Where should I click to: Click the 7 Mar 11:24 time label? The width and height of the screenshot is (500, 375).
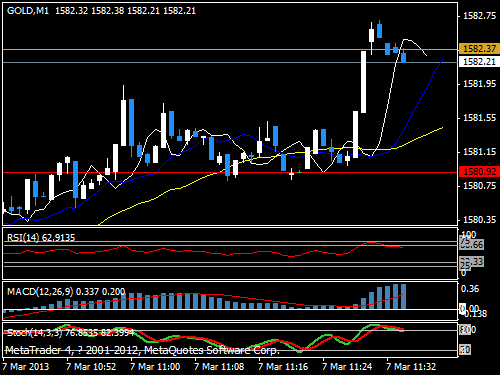[347, 367]
